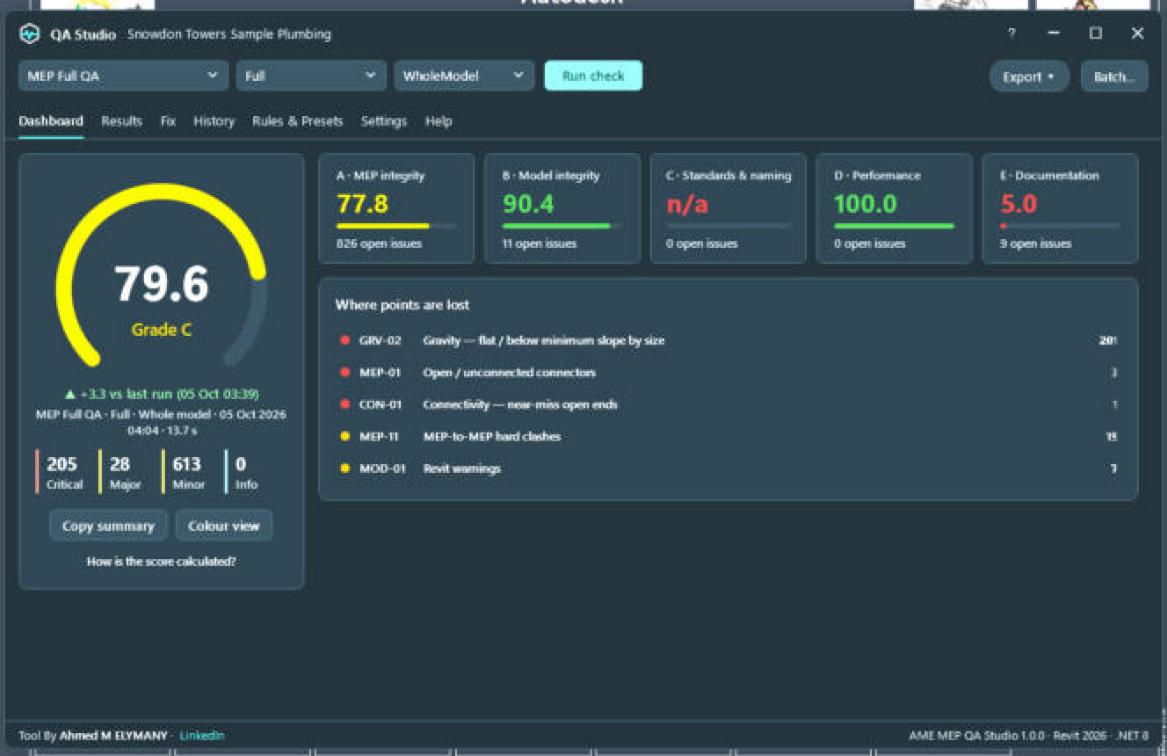Click the 79.6 Grade C score gauge
This screenshot has height=756, width=1167.
(162, 276)
